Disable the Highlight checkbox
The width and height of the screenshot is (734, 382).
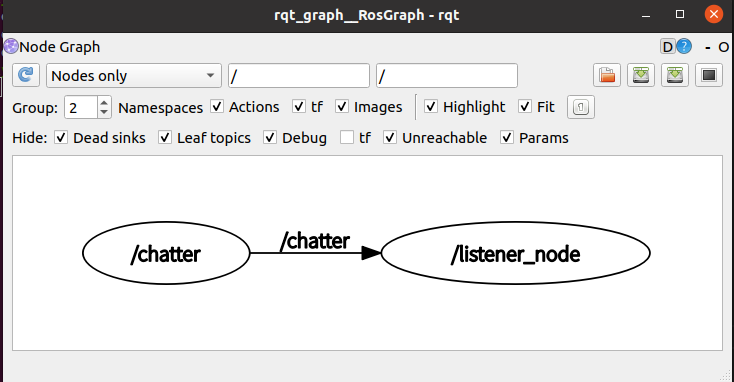coord(431,107)
